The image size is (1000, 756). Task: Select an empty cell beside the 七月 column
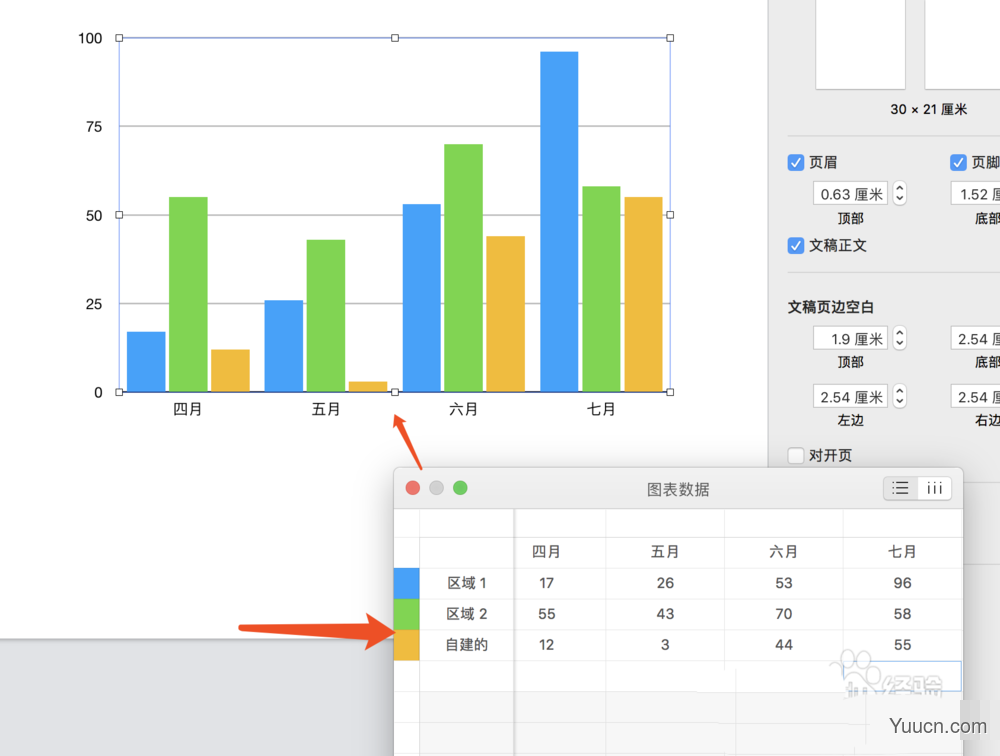coord(903,676)
